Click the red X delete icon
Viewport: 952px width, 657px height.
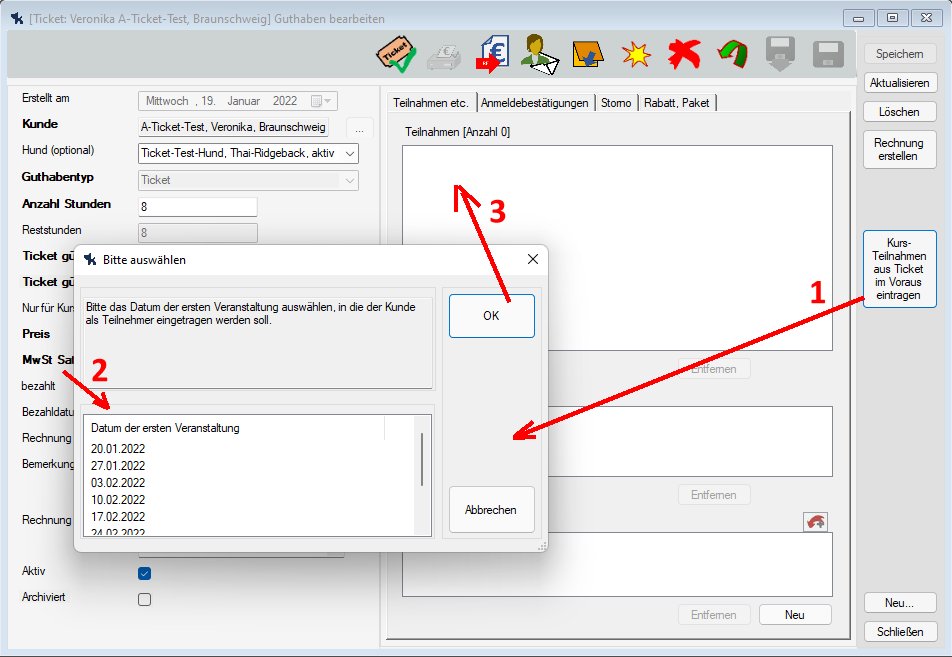[x=684, y=54]
